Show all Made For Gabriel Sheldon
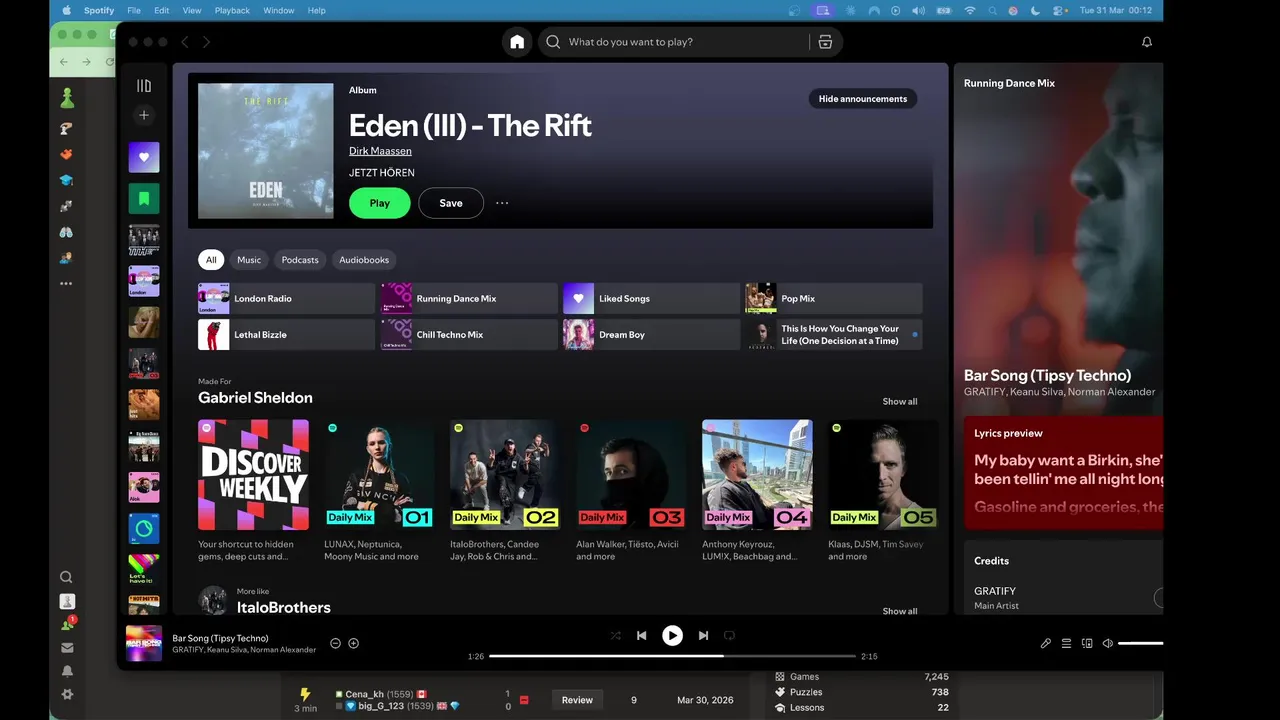This screenshot has height=720, width=1280. [899, 402]
